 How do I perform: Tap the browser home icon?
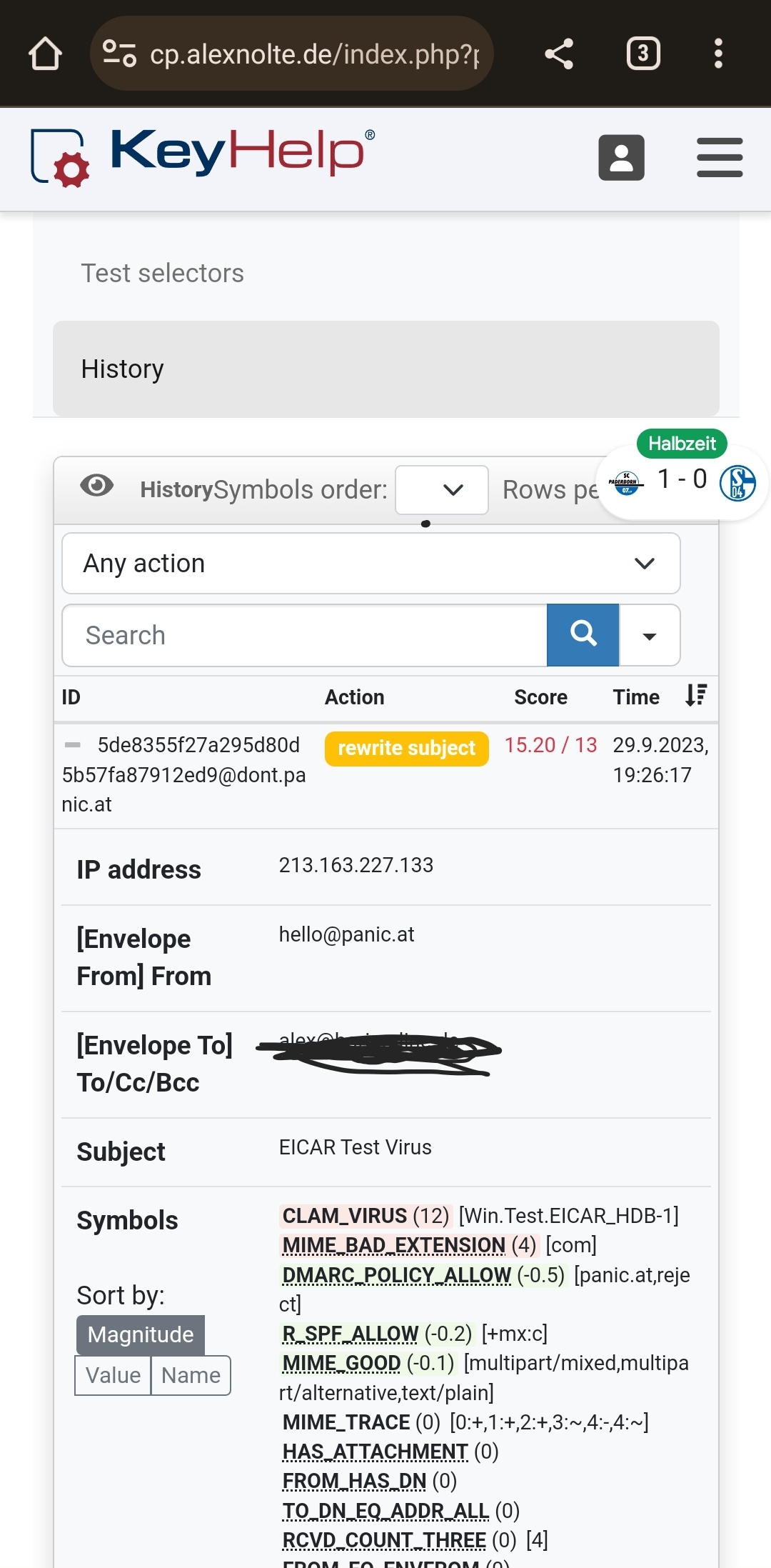point(45,54)
